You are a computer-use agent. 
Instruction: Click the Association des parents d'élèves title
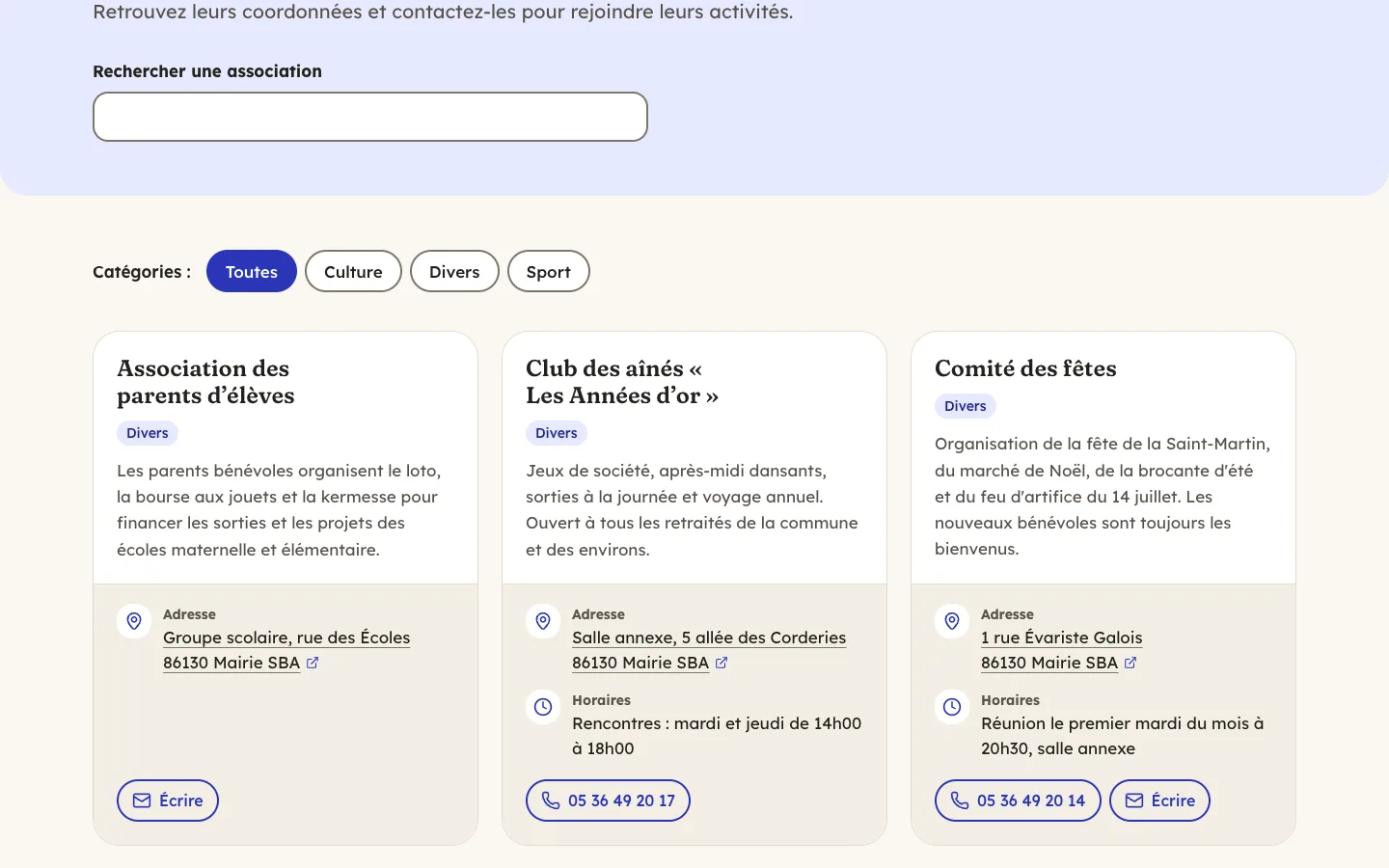pyautogui.click(x=205, y=382)
